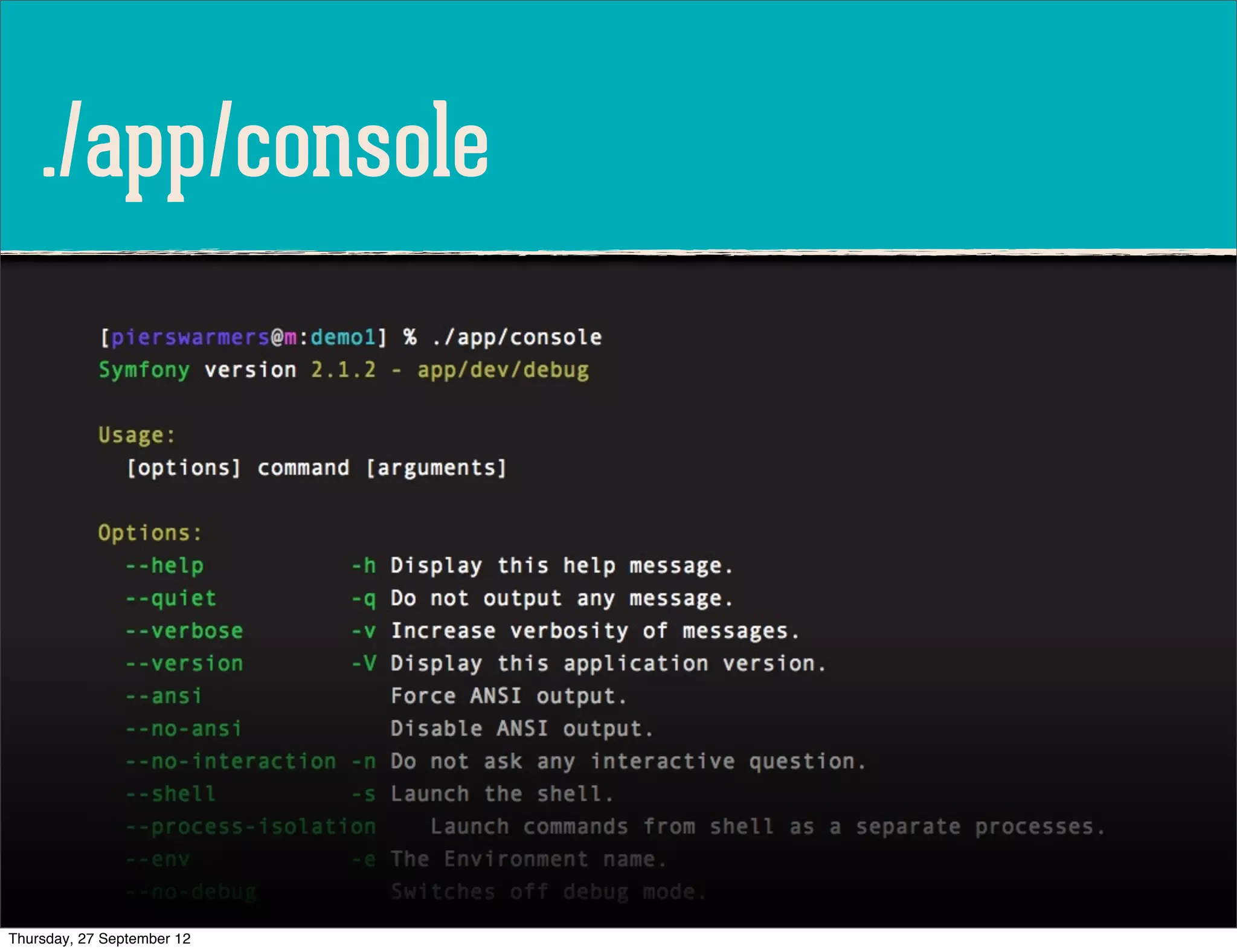The width and height of the screenshot is (1237, 952).
Task: Click '[options] command [arguments]' line
Action: [316, 468]
